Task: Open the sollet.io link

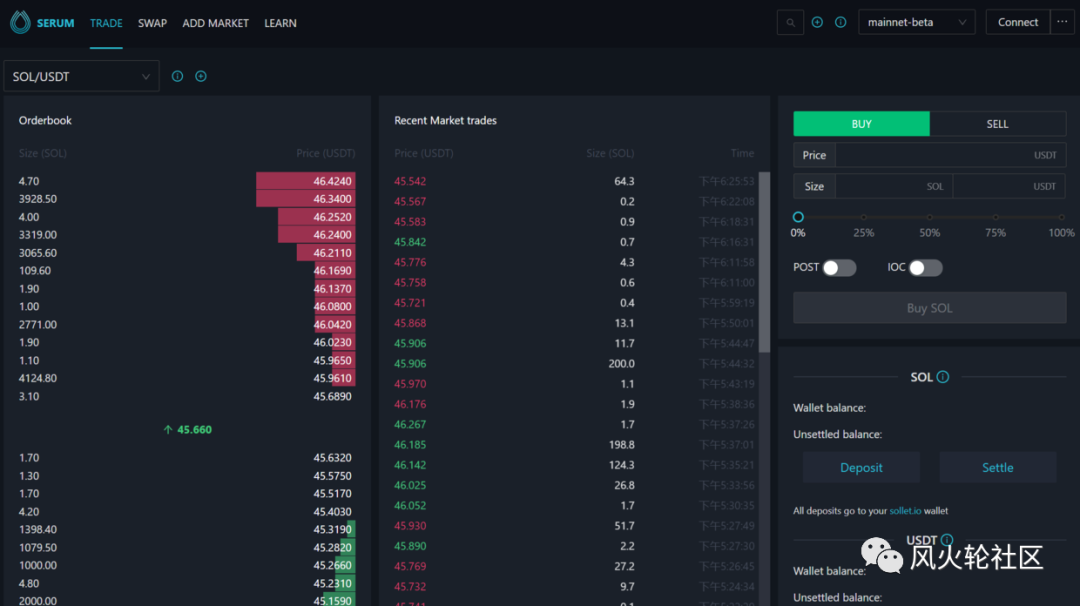Action: pos(905,511)
